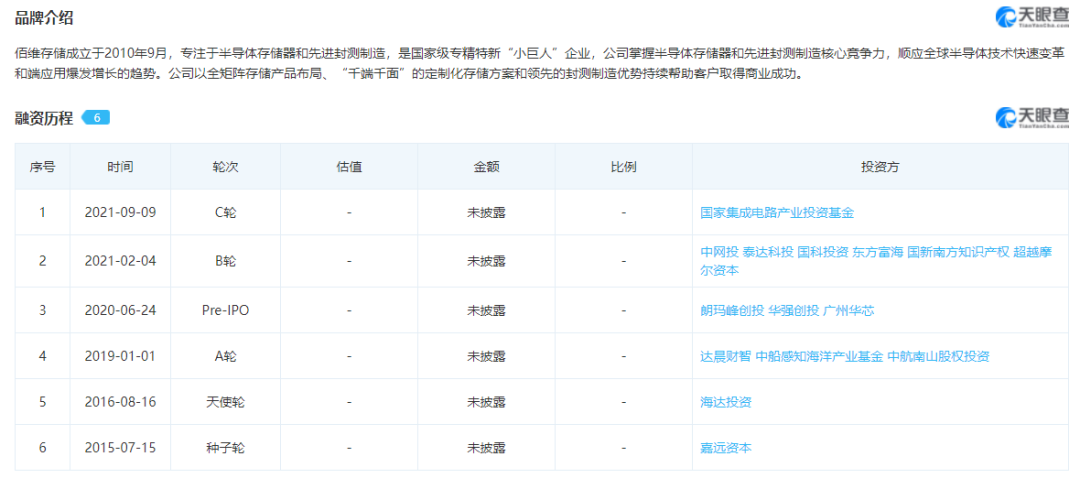The image size is (1080, 478).
Task: Open investor 中网投 link
Action: coord(719,251)
